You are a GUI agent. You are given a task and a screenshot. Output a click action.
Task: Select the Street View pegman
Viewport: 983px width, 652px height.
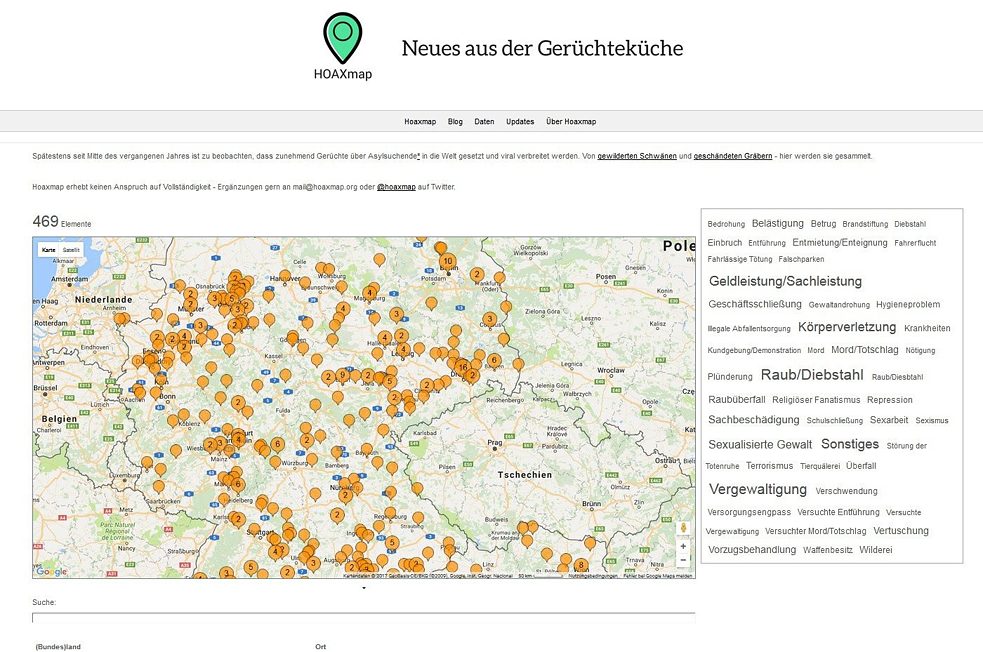pyautogui.click(x=683, y=527)
